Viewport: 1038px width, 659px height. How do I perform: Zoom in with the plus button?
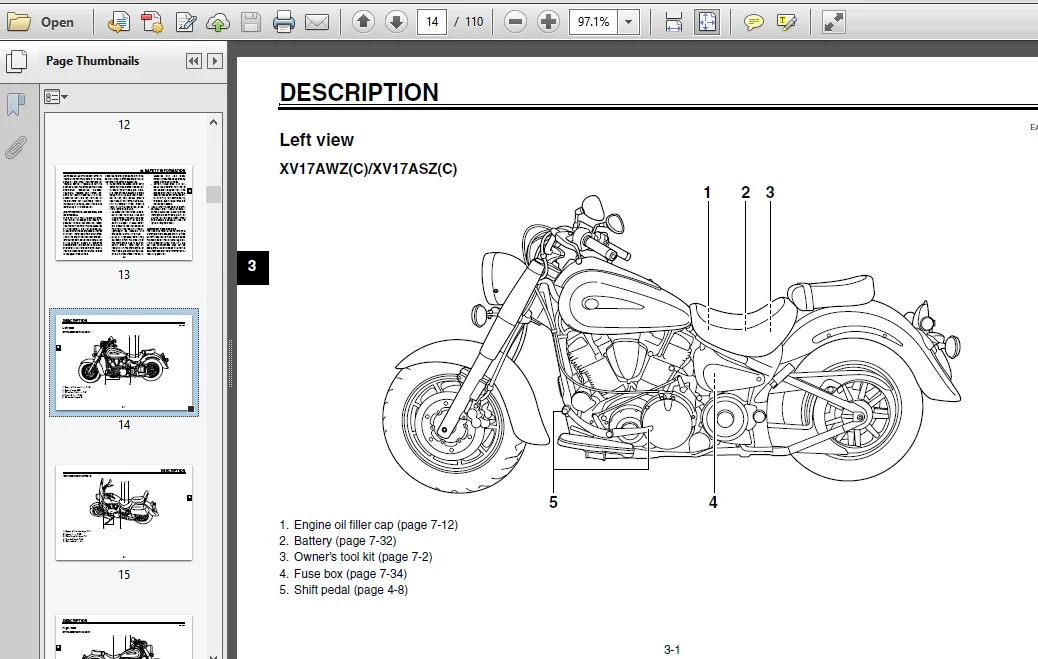point(548,22)
